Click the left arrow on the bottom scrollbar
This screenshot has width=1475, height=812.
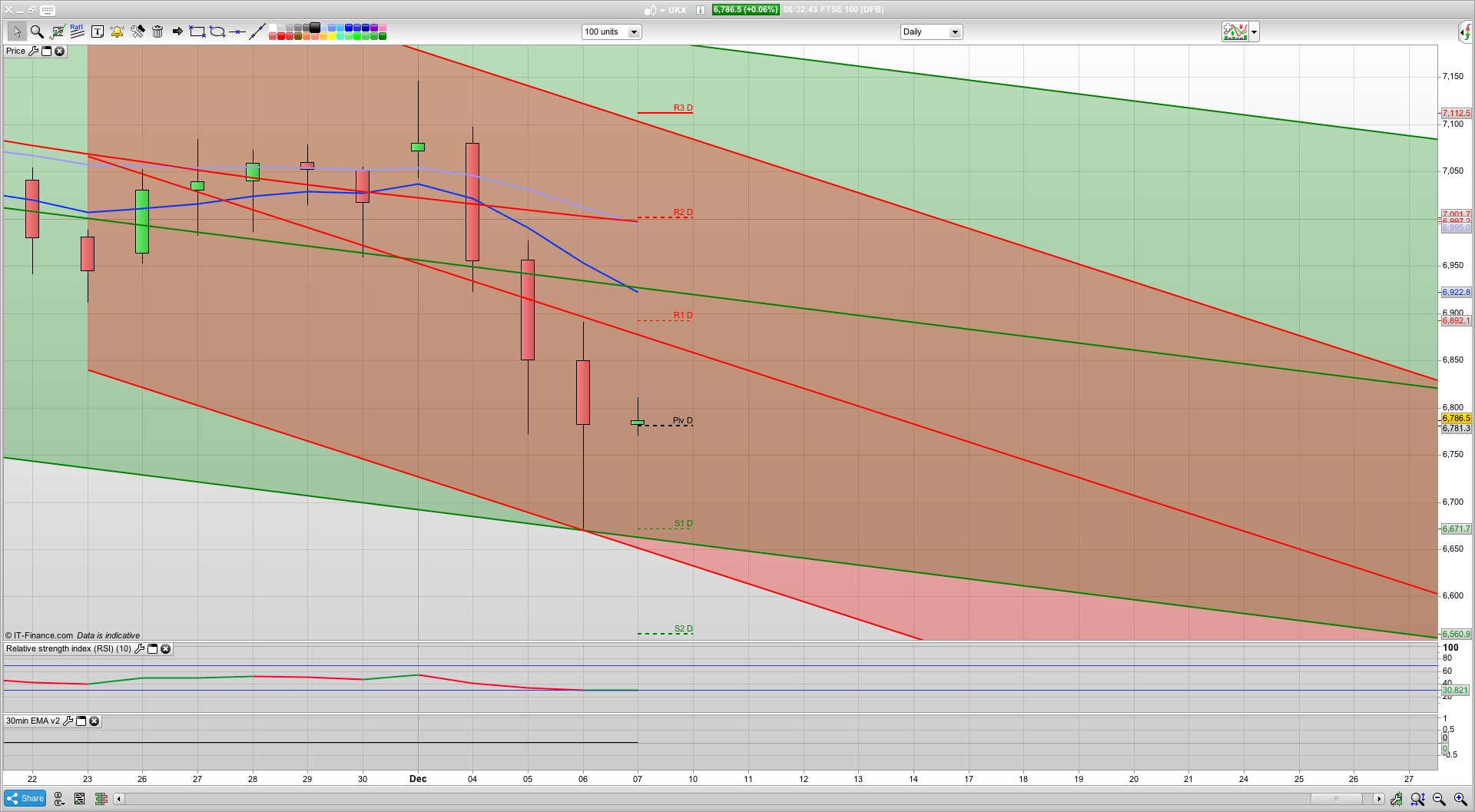(x=118, y=799)
